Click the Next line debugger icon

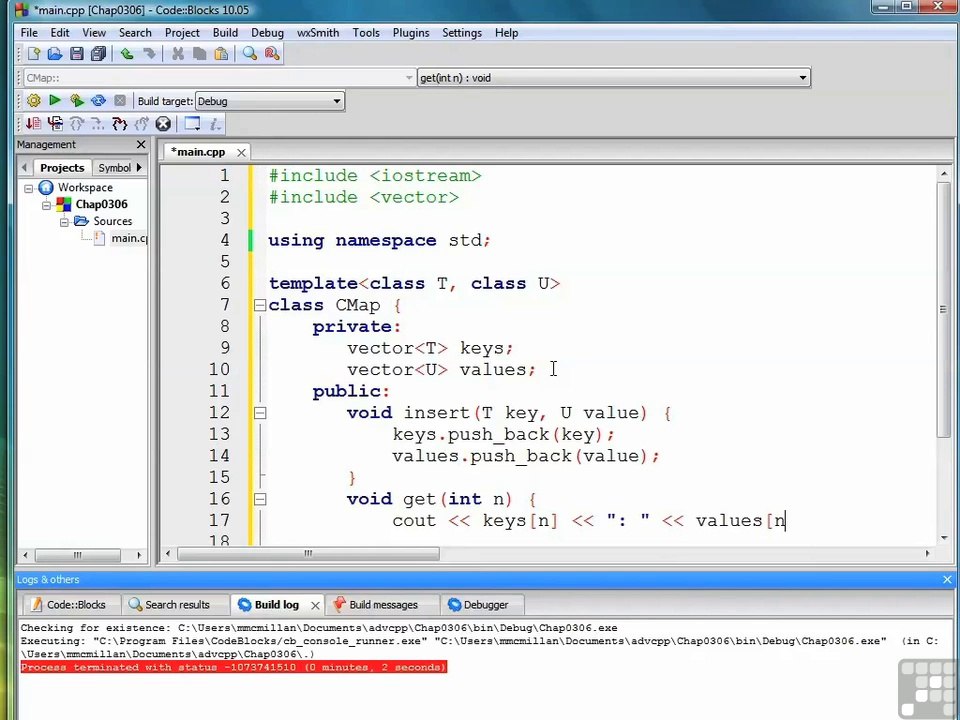[77, 124]
